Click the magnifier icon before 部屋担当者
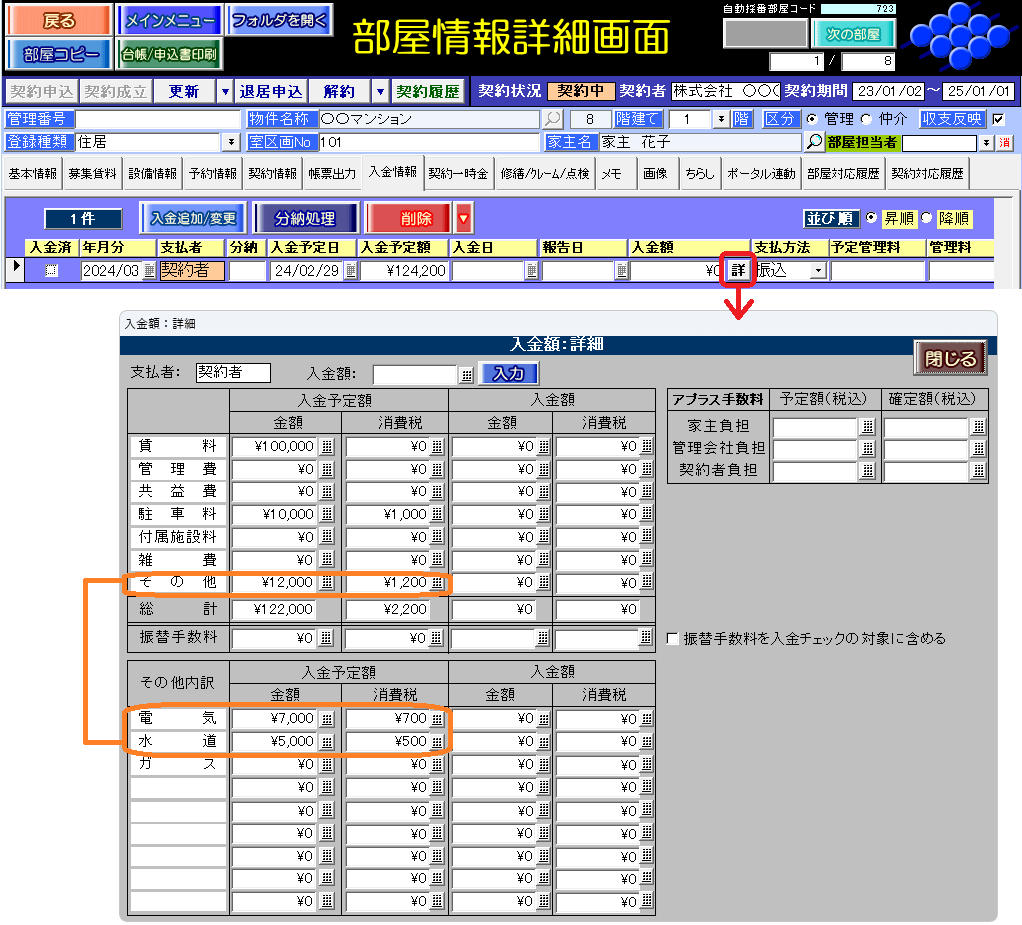Screen dimensions: 1022x925 pyautogui.click(x=815, y=142)
